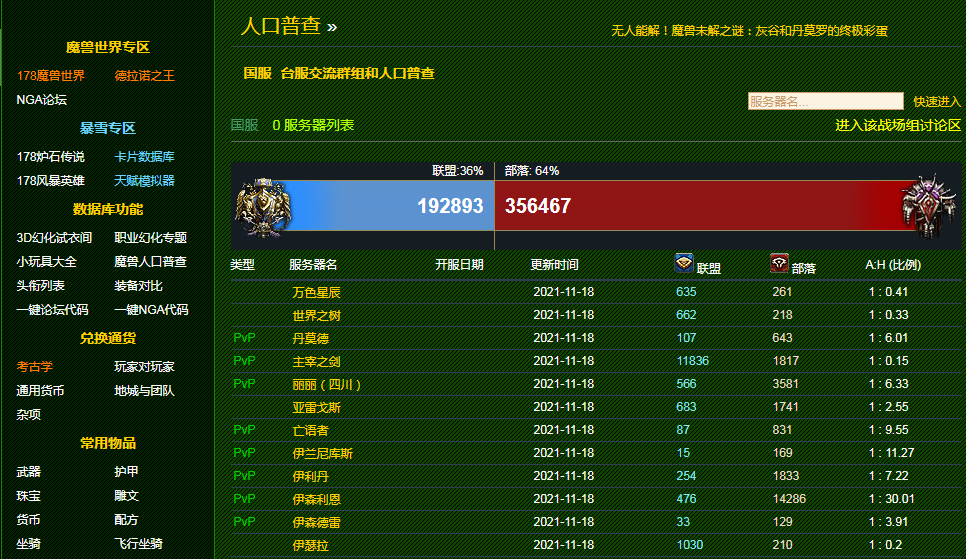Open 飞行坐骑 item category
The height and width of the screenshot is (559, 966).
[x=138, y=544]
